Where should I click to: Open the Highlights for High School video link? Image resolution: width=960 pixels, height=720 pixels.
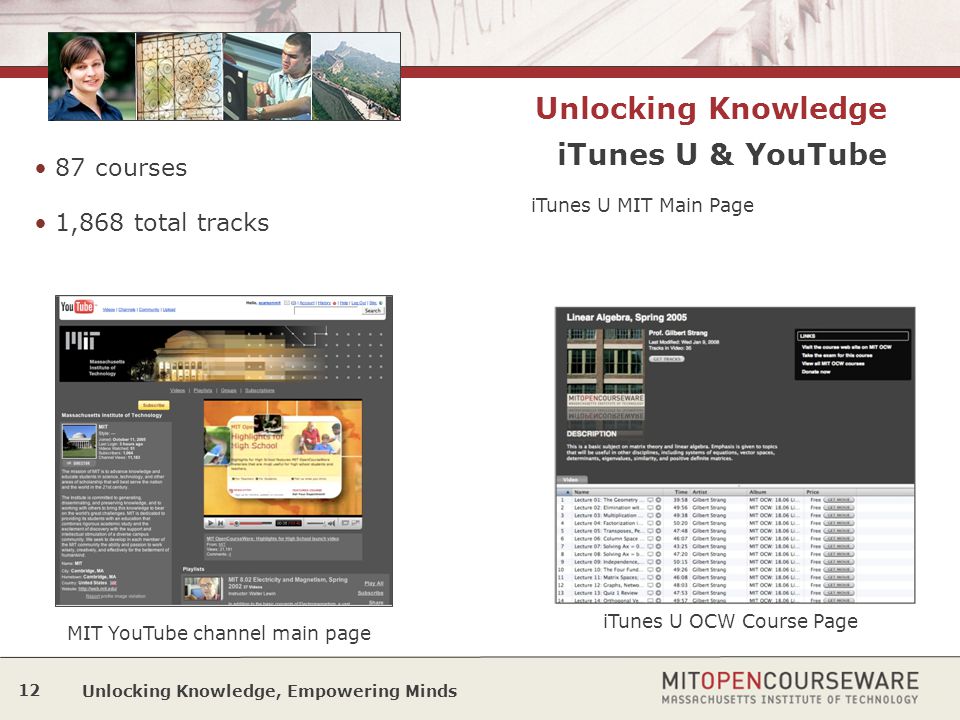pos(272,539)
